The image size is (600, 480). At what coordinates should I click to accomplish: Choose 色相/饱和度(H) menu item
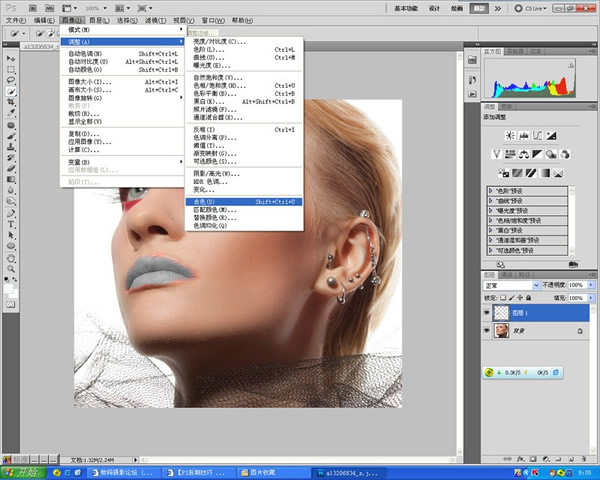tap(244, 85)
